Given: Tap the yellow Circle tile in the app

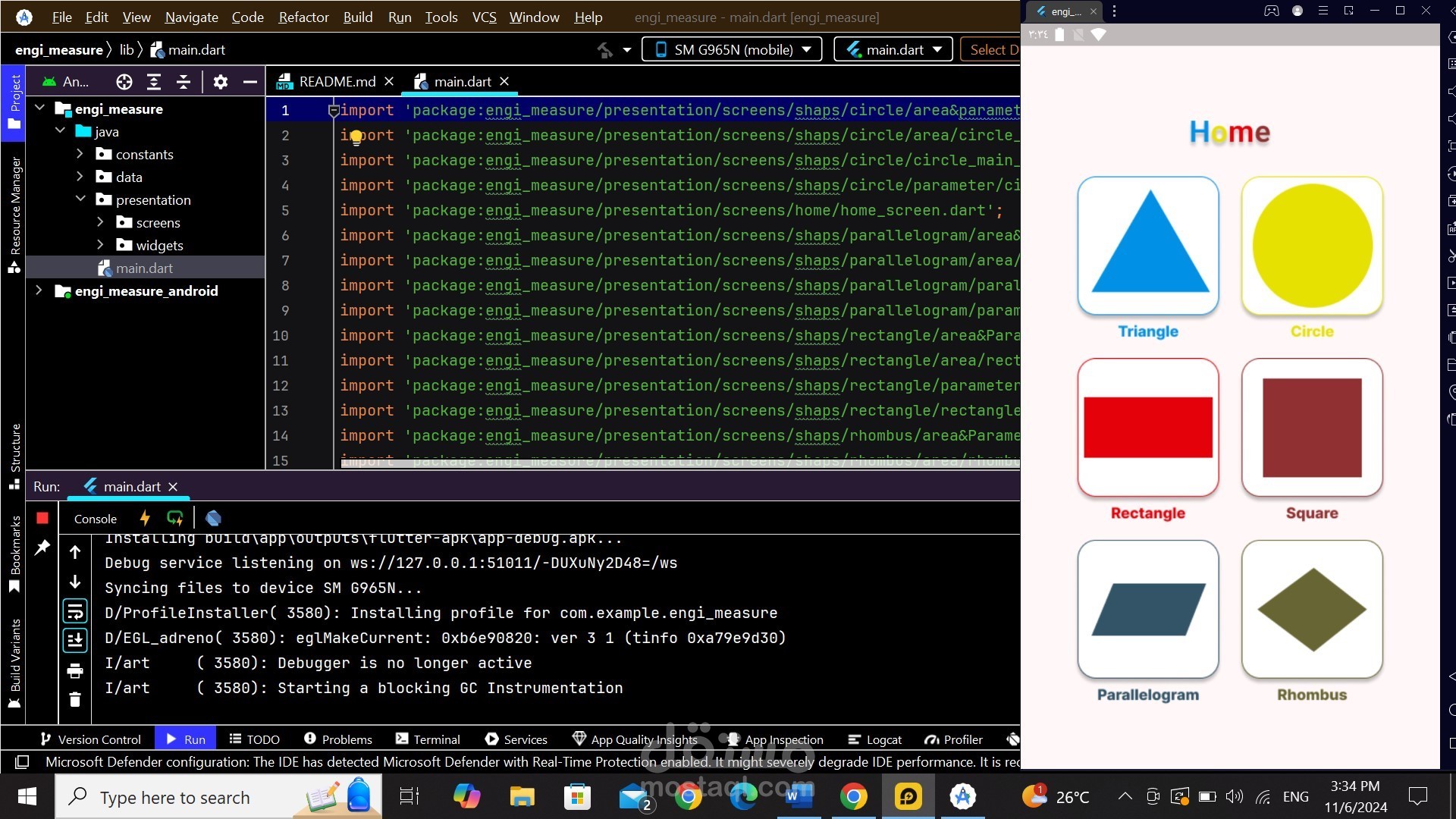Looking at the screenshot, I should (1312, 246).
